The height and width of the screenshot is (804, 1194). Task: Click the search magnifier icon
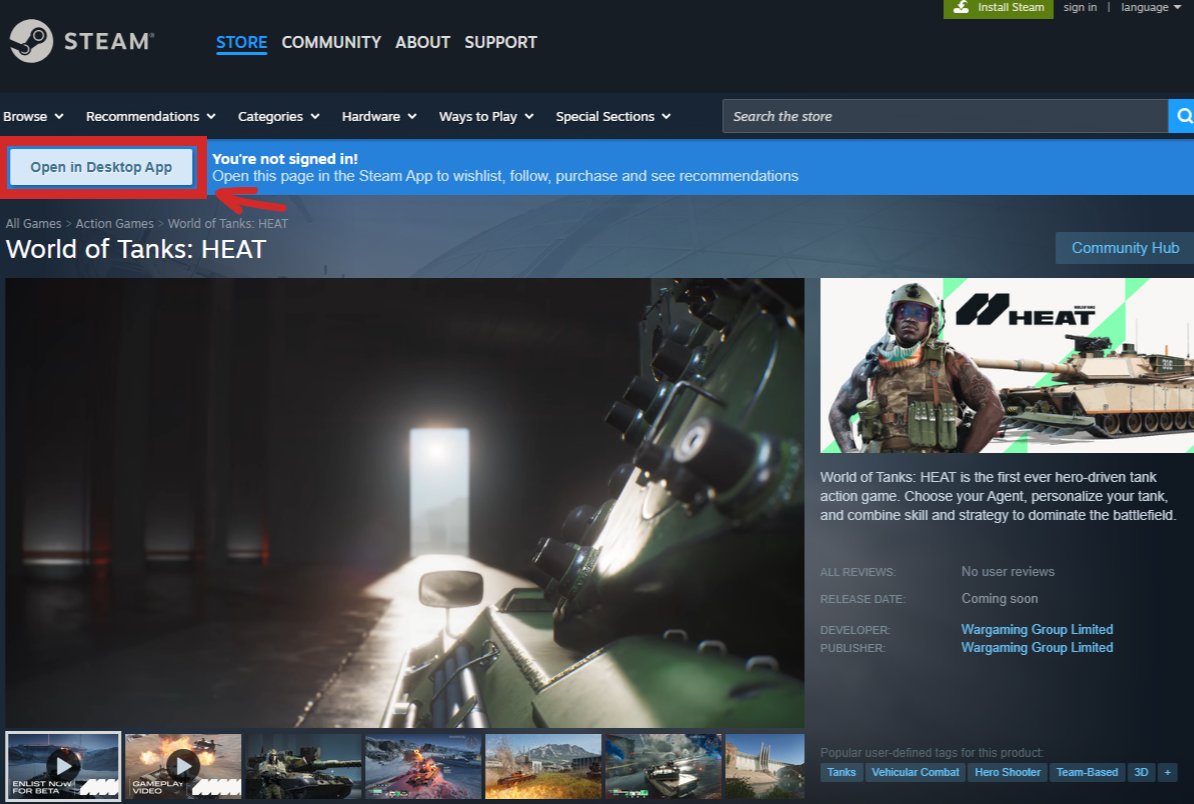pyautogui.click(x=1183, y=116)
